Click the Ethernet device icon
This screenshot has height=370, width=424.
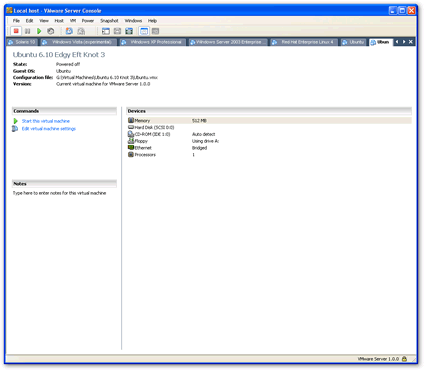(x=131, y=147)
